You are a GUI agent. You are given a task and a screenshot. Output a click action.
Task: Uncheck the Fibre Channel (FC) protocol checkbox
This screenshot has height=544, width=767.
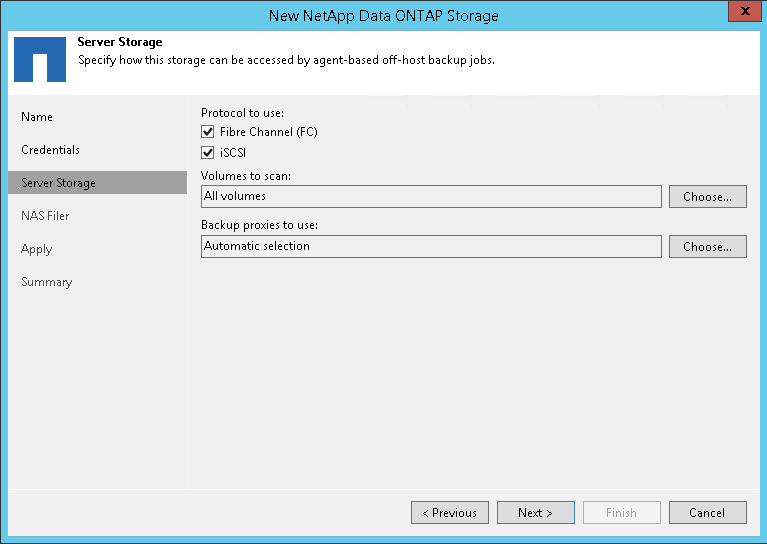[208, 132]
